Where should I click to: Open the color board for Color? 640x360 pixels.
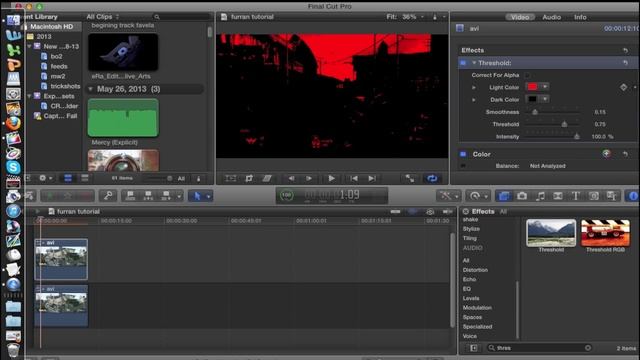(x=607, y=153)
